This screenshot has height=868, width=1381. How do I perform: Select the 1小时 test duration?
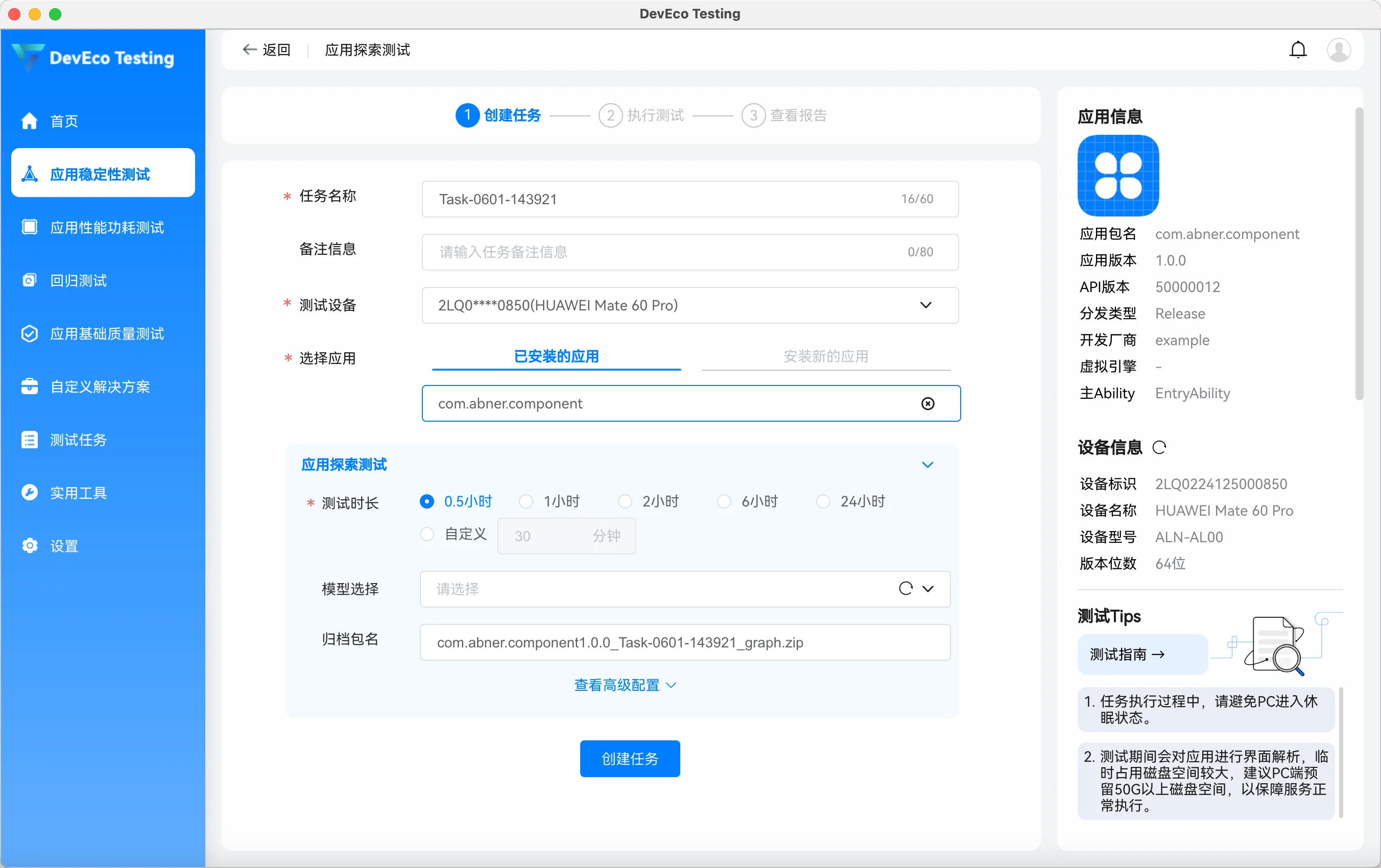[526, 501]
